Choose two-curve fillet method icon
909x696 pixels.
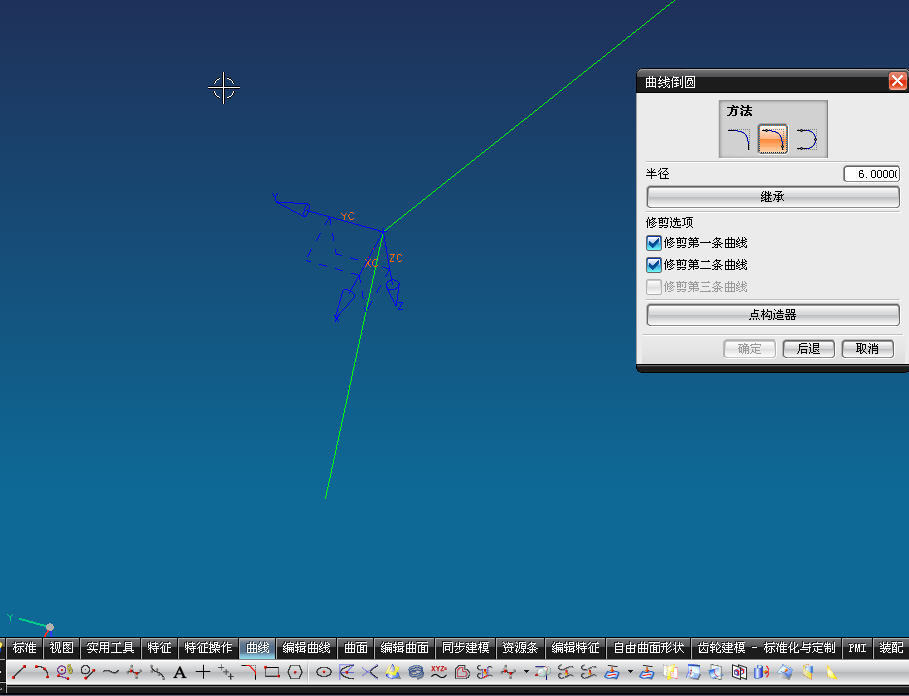pyautogui.click(x=772, y=139)
